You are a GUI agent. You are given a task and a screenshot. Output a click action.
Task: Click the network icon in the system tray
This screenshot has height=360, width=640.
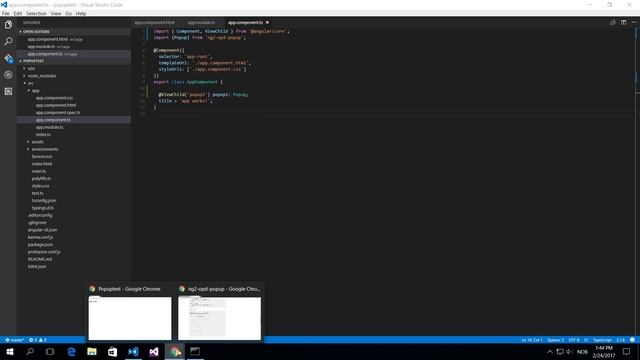(560, 351)
